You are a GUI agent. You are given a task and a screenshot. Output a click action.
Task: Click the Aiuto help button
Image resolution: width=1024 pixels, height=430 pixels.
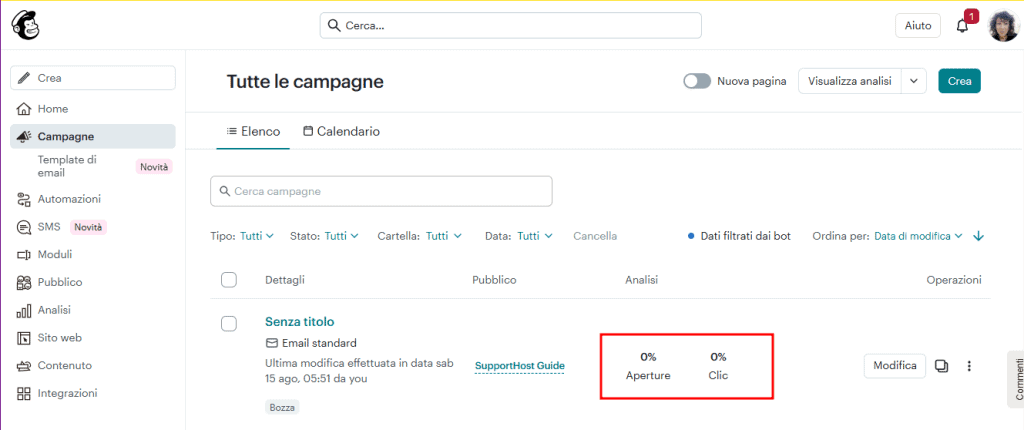tap(918, 25)
